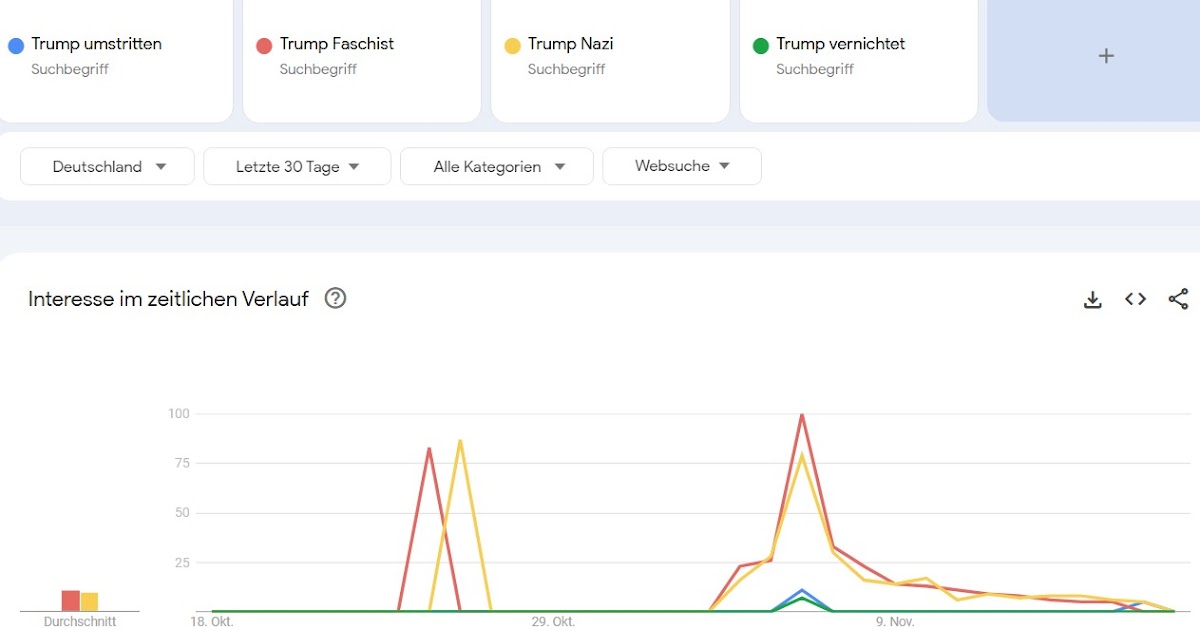Screen dimensions: 1200x630
Task: Change the Websuche search type
Action: click(682, 166)
